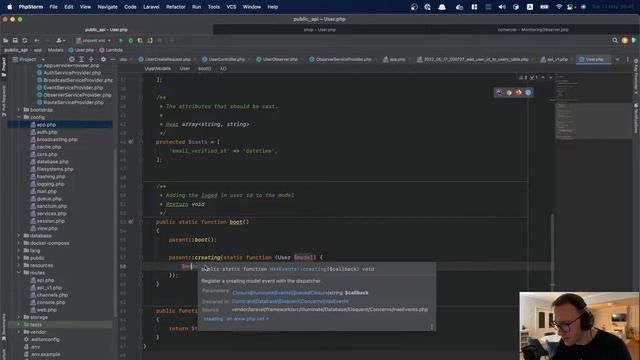Click the Search Everywhere magnifier icon

coord(615,40)
